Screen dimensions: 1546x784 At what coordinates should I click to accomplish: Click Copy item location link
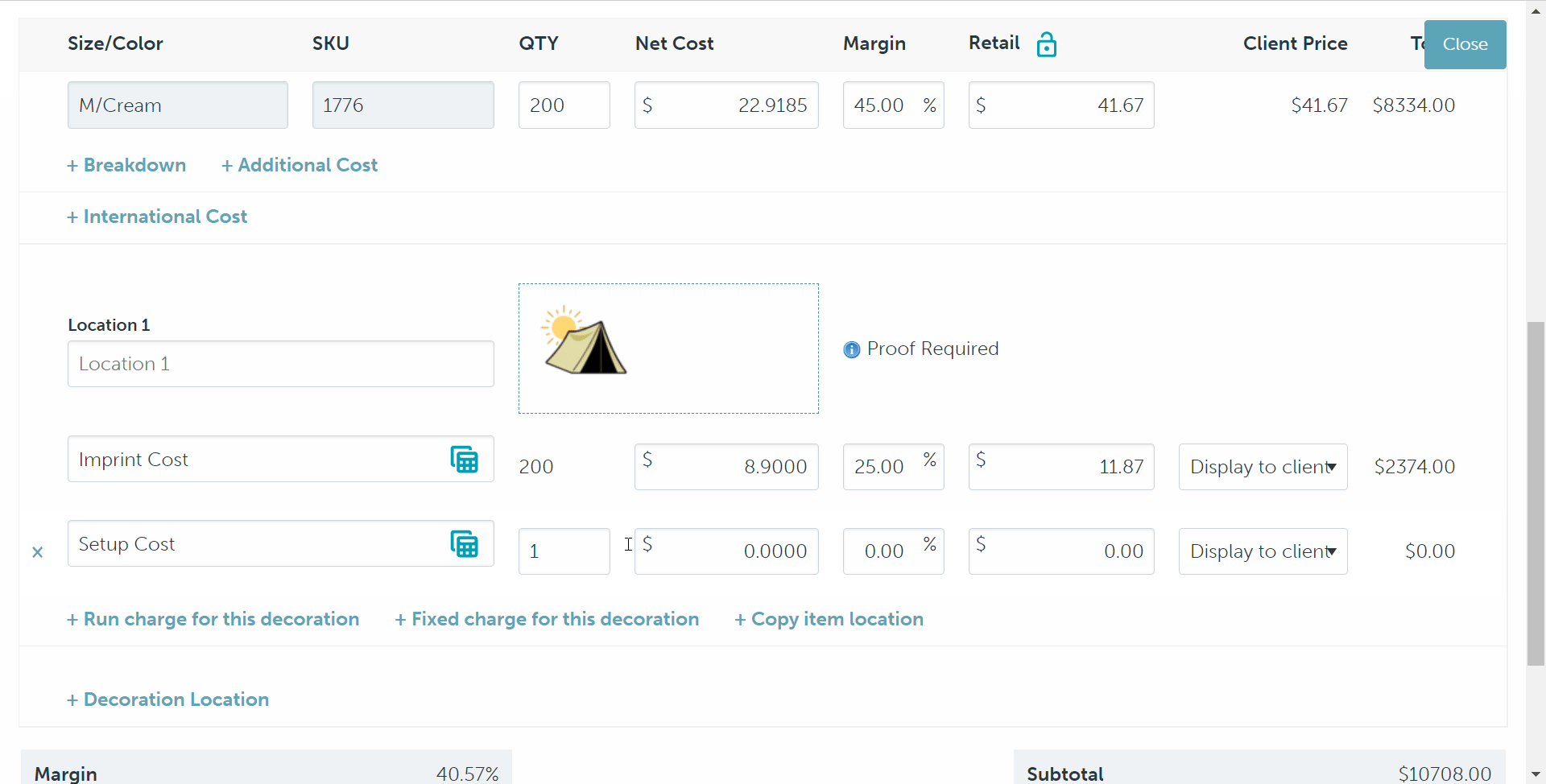point(829,619)
